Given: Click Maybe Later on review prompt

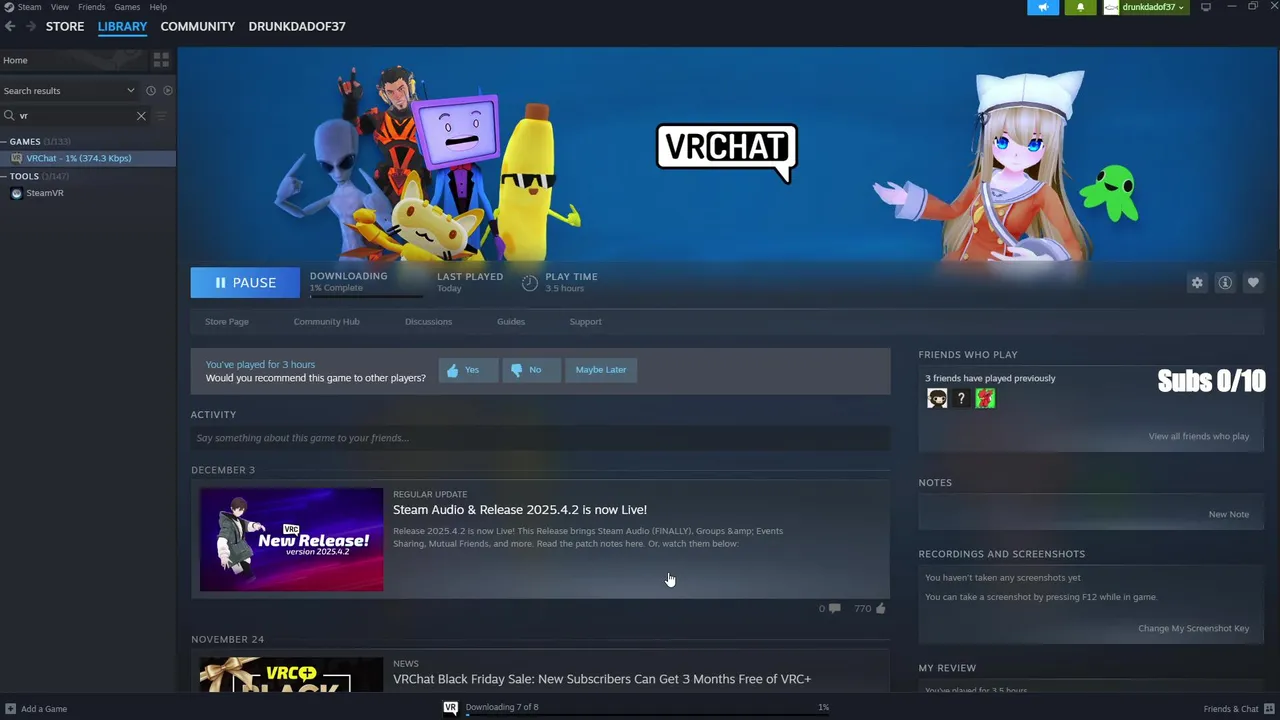Looking at the screenshot, I should point(601,370).
